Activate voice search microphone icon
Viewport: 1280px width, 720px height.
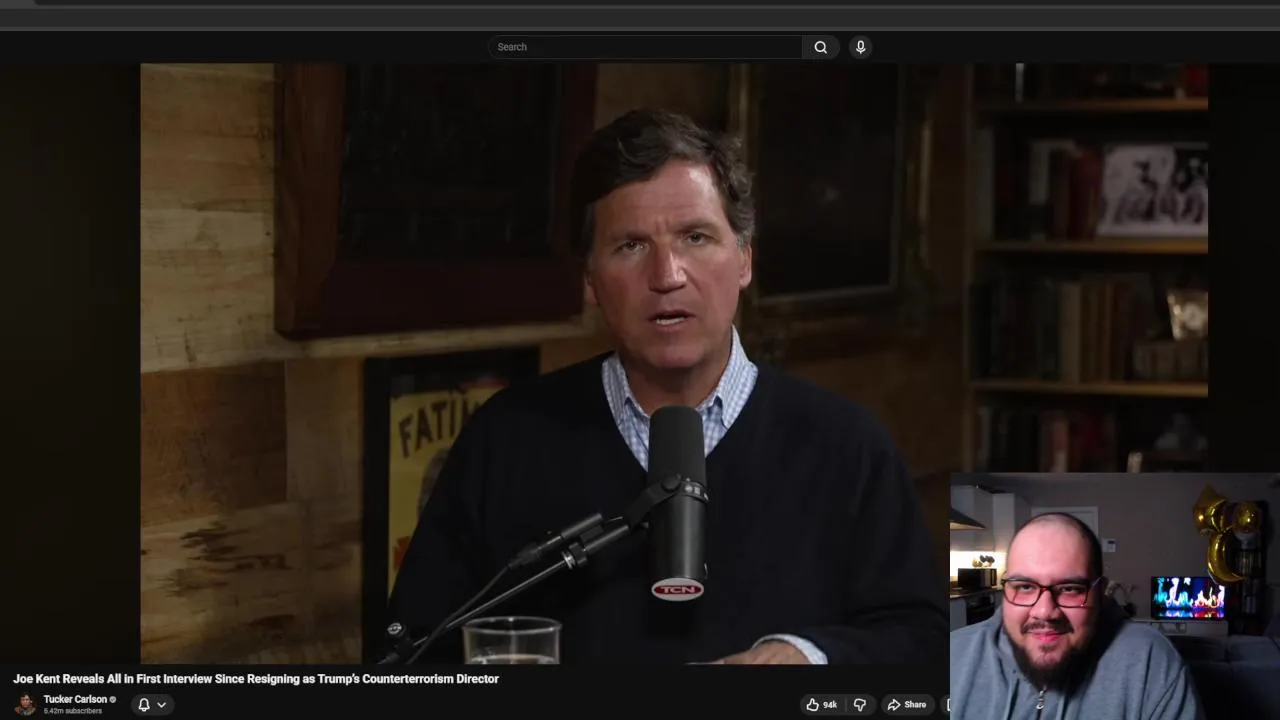tap(860, 47)
